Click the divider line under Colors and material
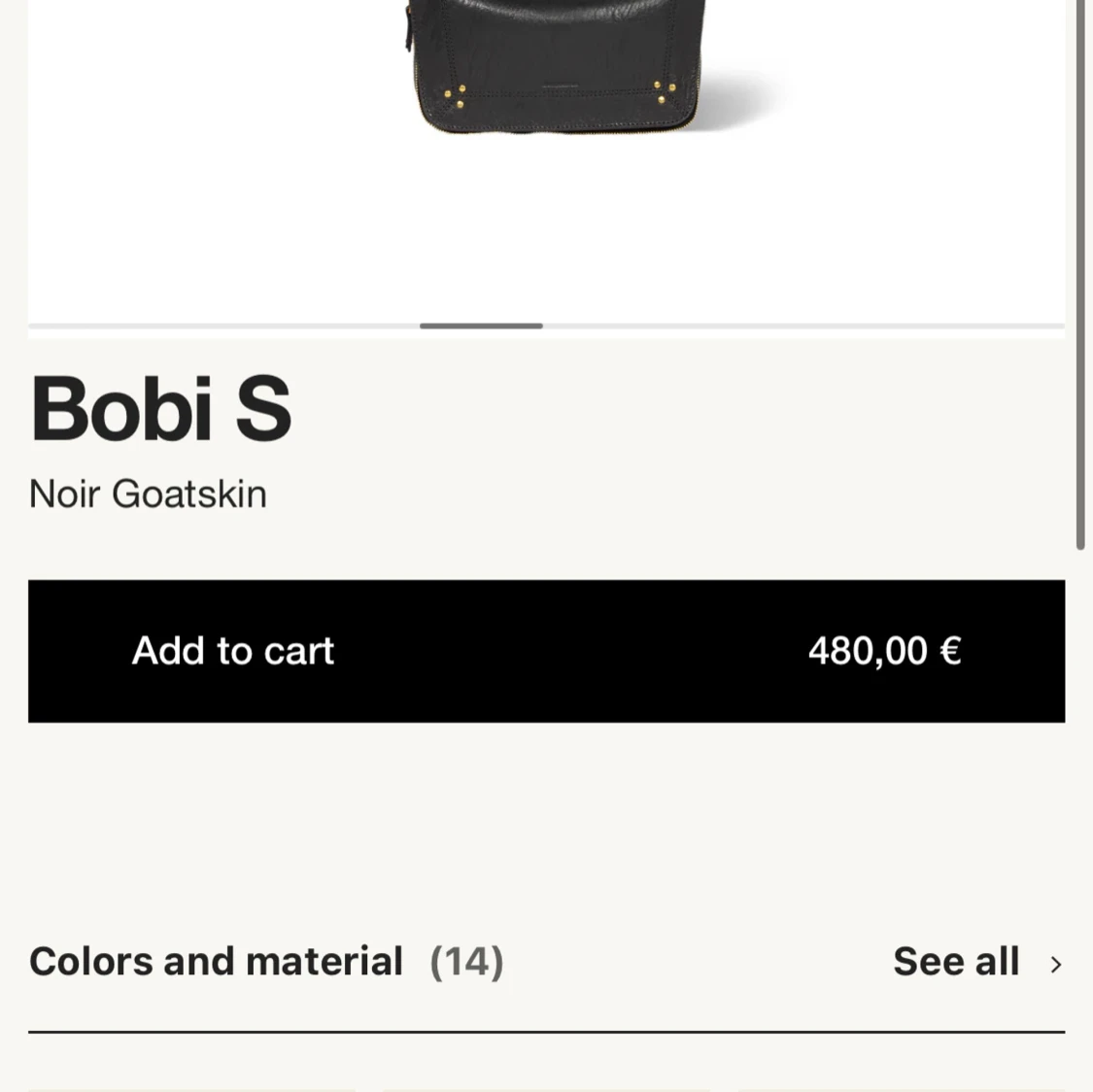 tap(546, 1032)
